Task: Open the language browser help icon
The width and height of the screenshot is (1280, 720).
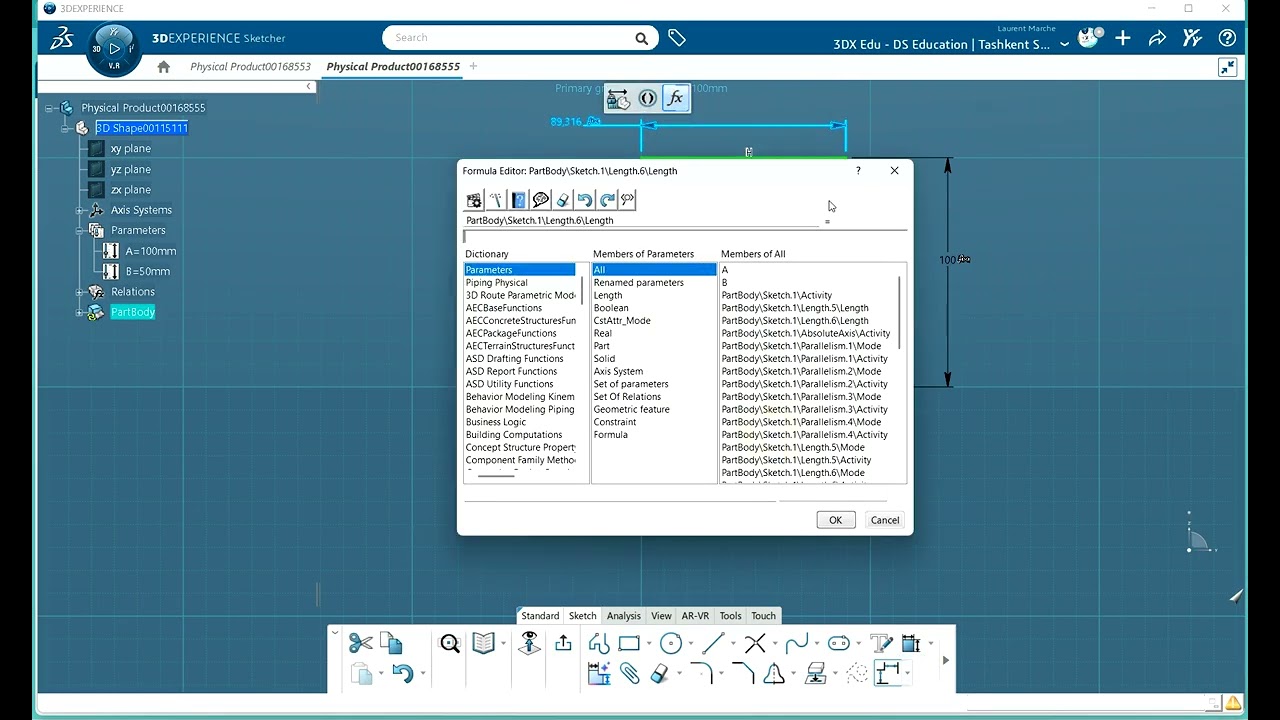Action: click(518, 200)
